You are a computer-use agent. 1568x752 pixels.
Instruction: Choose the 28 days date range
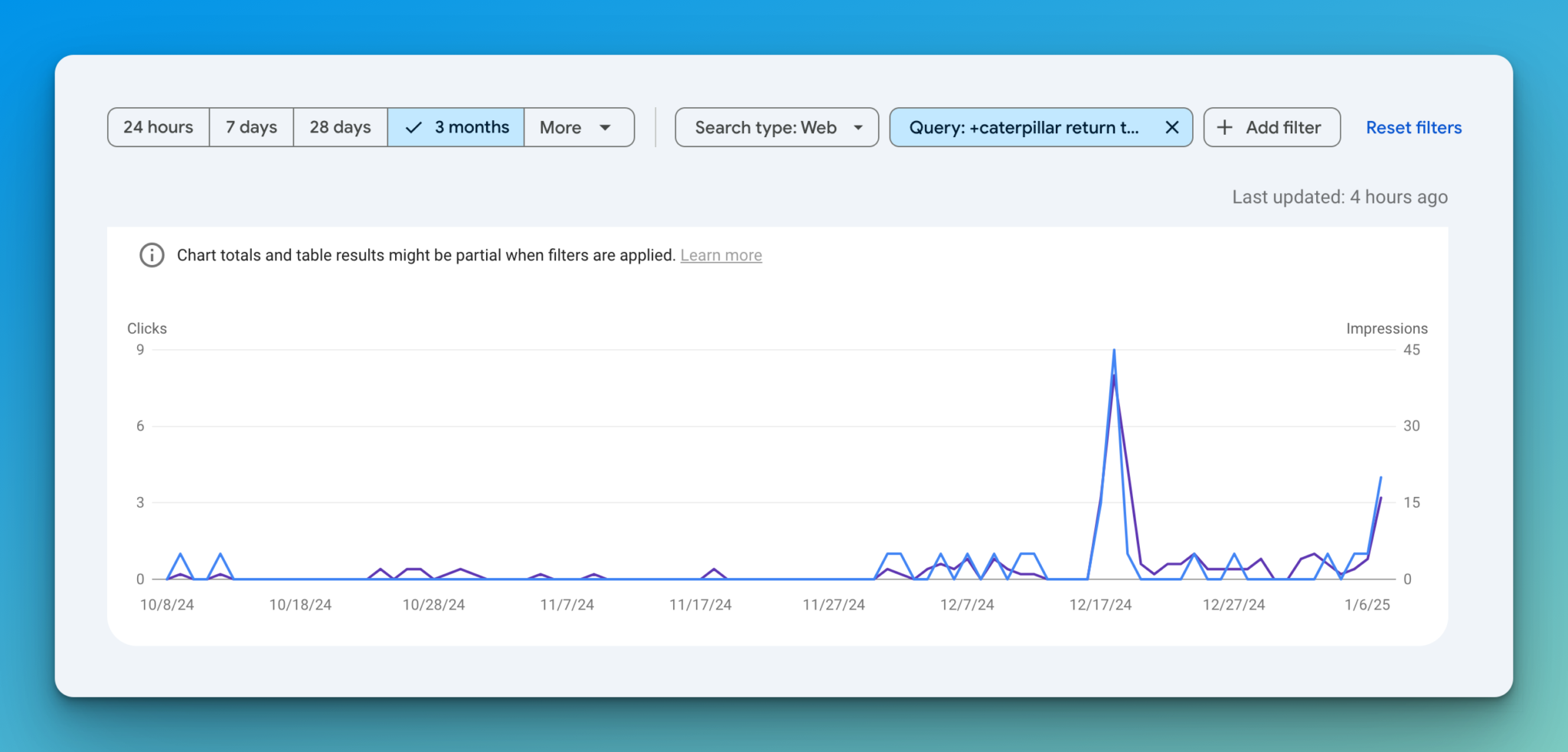click(x=340, y=127)
